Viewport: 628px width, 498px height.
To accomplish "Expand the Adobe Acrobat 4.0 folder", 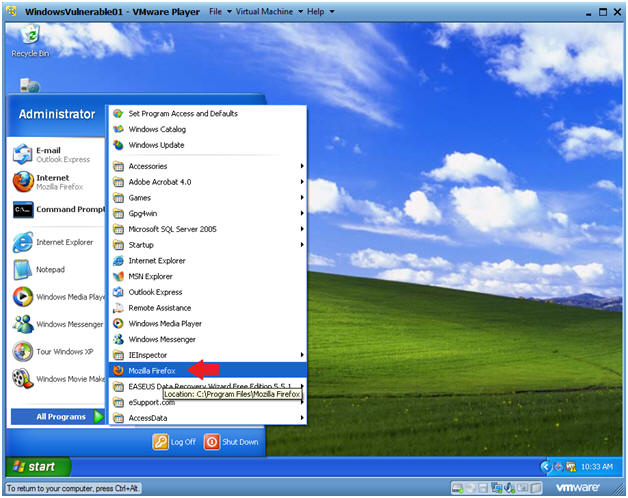I will tap(207, 182).
